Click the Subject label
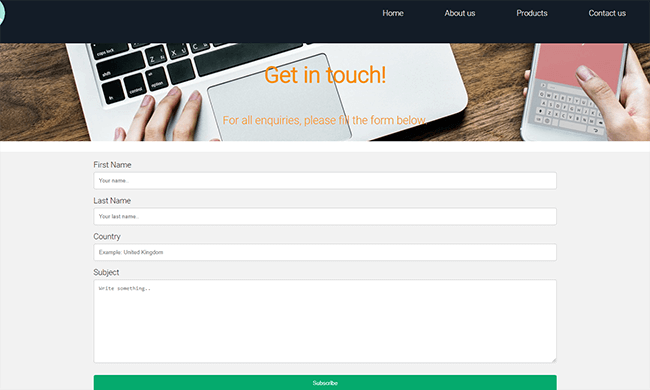This screenshot has height=390, width=650. pyautogui.click(x=106, y=272)
